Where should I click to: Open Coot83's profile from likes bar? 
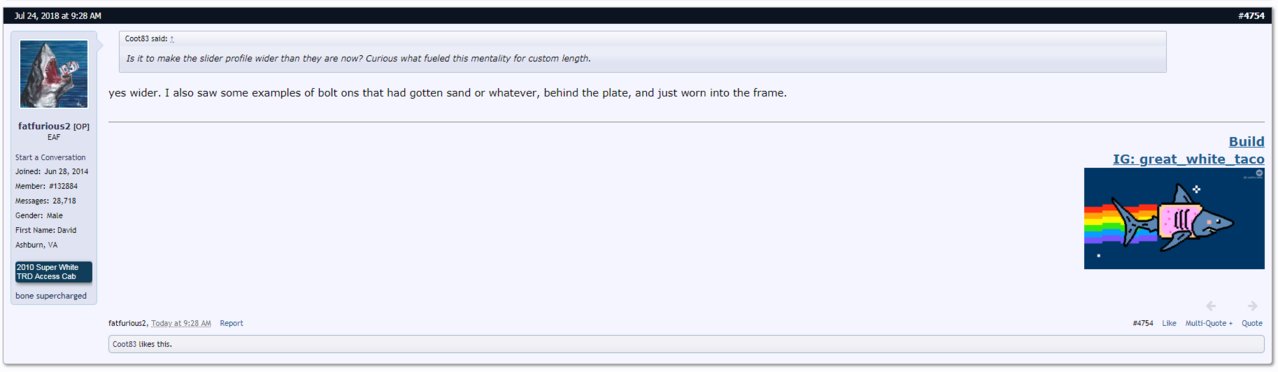click(124, 344)
